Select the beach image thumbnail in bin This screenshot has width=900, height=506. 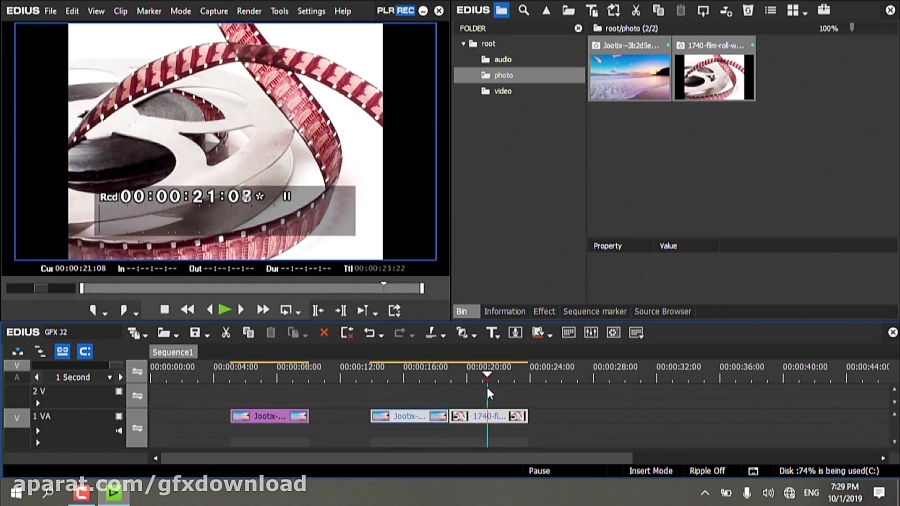coord(629,75)
